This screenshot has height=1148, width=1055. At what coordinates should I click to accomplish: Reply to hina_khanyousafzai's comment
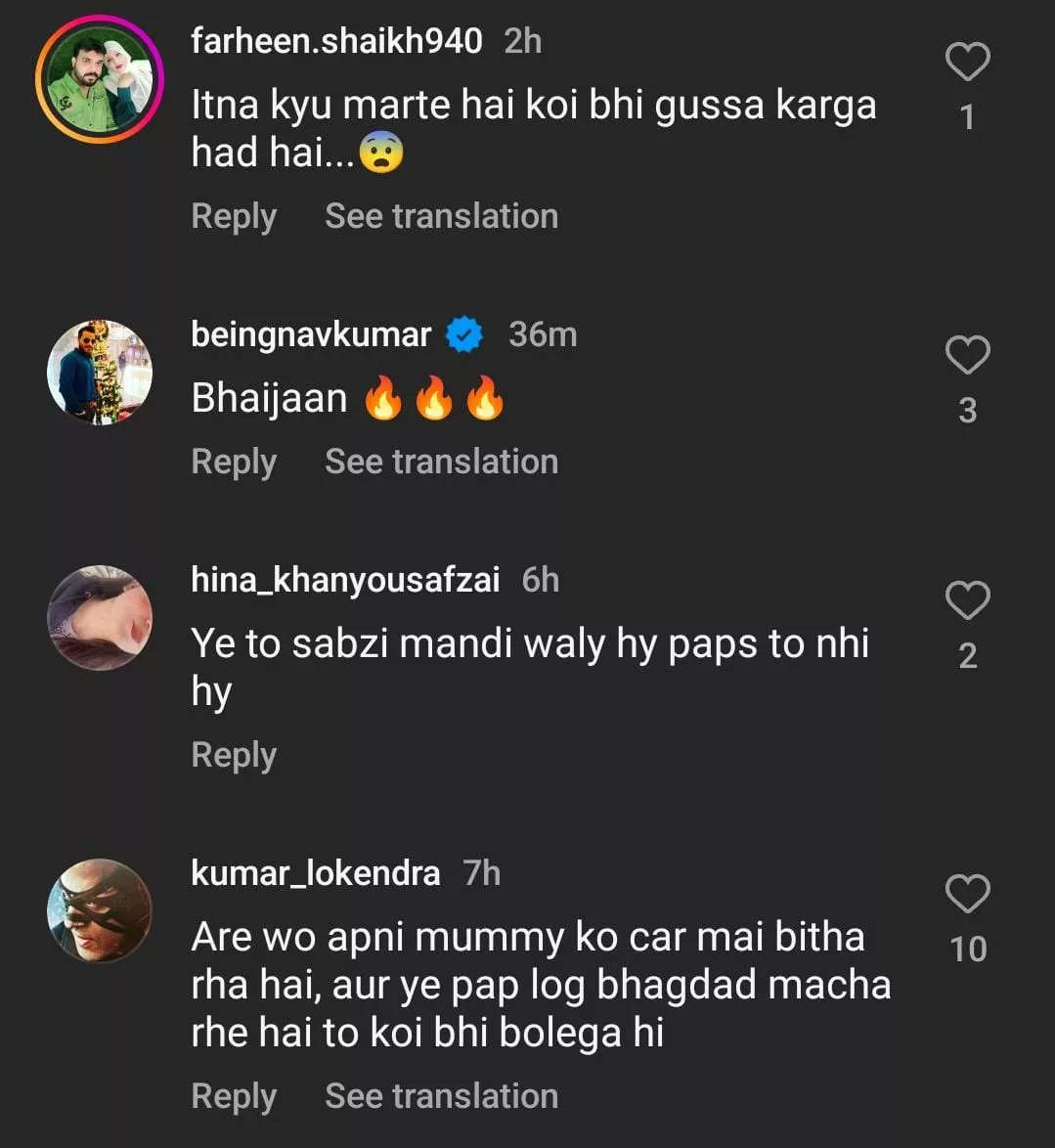(234, 755)
